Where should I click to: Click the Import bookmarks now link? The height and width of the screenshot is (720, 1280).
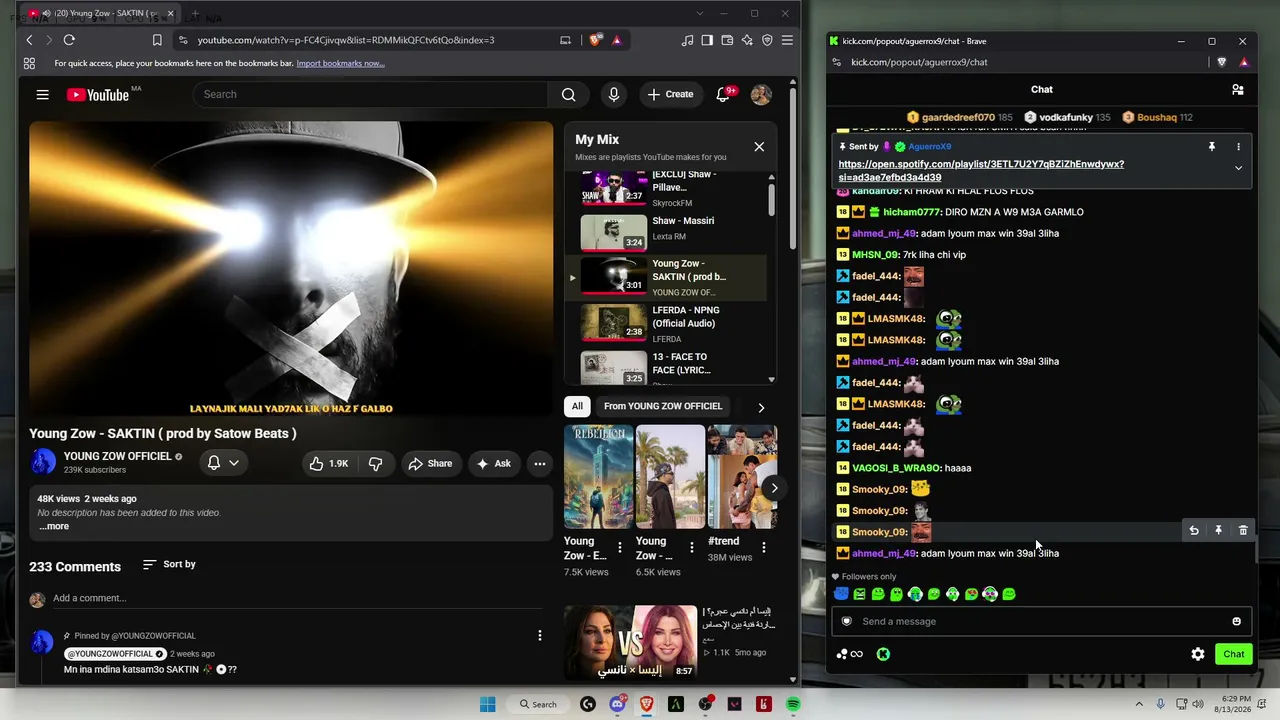[340, 63]
